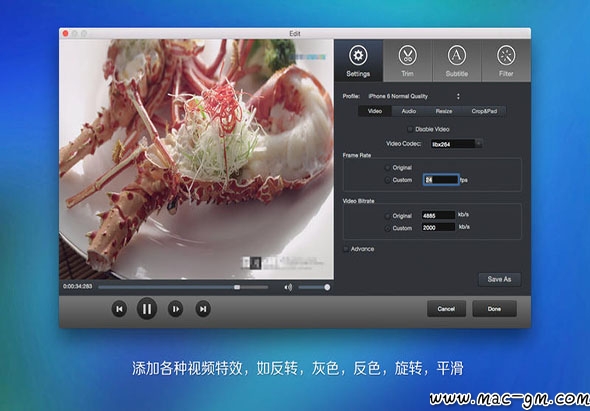
Task: Click the Done button
Action: 494,309
